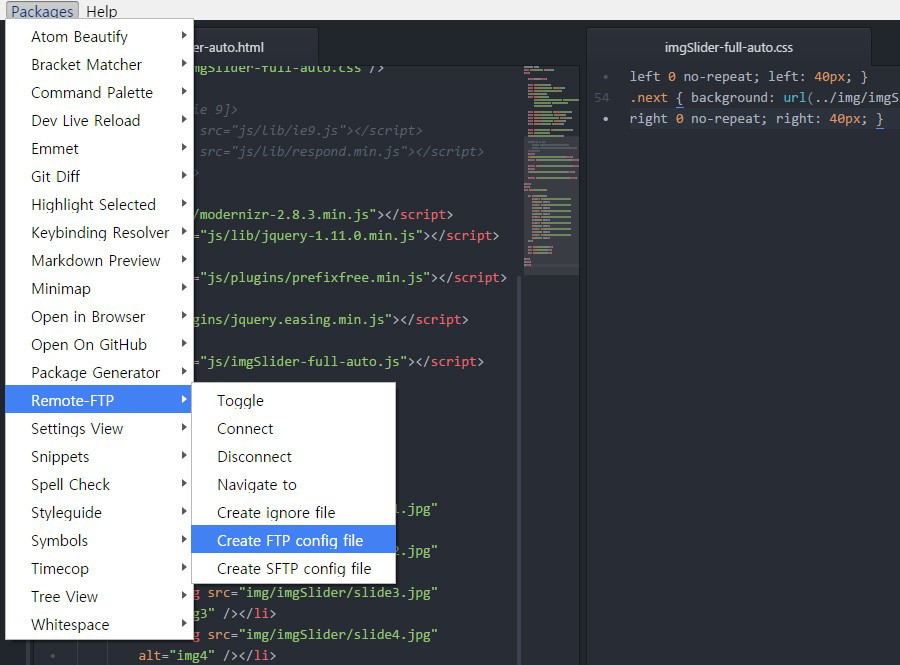Choose Disconnect in the Remote-FTP submenu
This screenshot has height=665, width=900.
pos(293,457)
